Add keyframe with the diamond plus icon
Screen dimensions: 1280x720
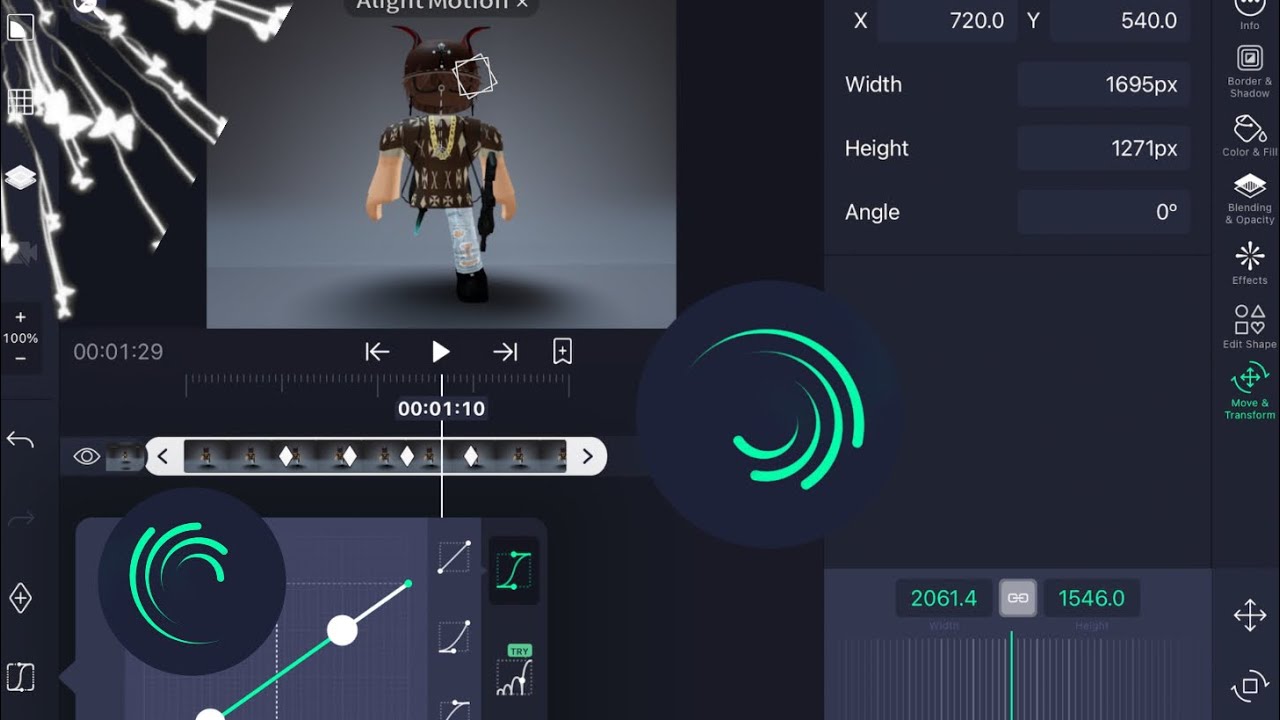point(21,599)
